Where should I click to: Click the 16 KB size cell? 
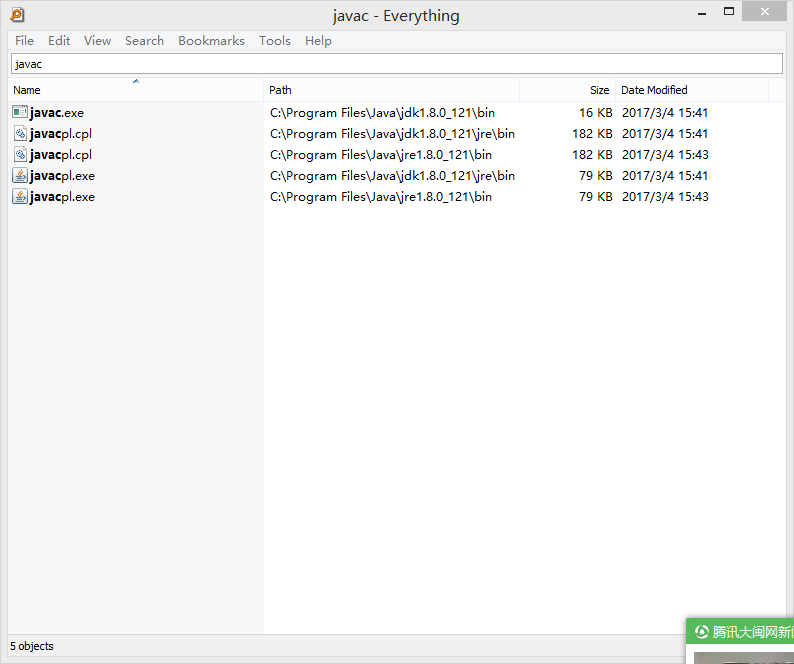(x=596, y=112)
